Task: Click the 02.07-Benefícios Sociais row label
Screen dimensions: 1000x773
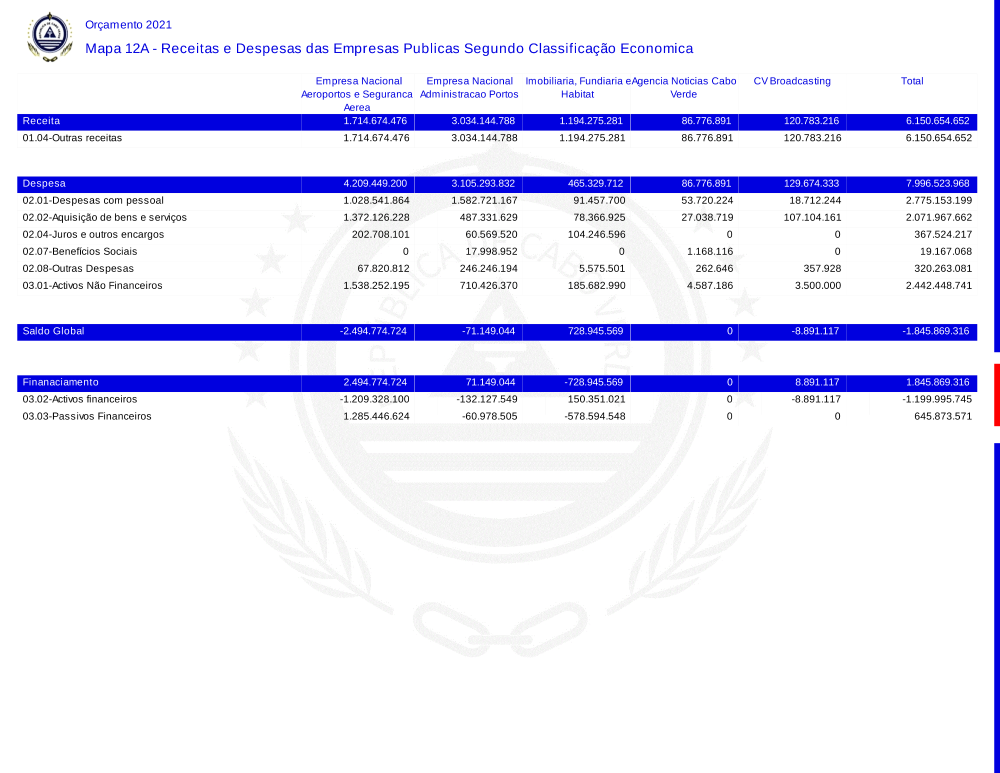Action: (79, 252)
